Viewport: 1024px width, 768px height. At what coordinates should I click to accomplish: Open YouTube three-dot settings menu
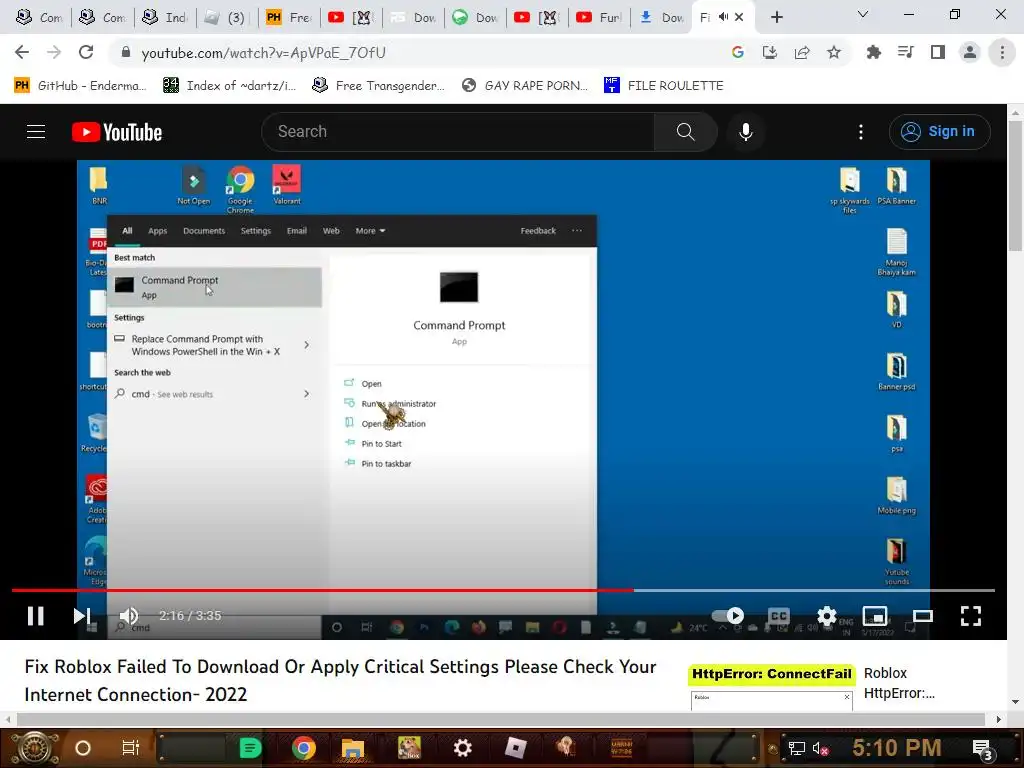click(x=861, y=132)
